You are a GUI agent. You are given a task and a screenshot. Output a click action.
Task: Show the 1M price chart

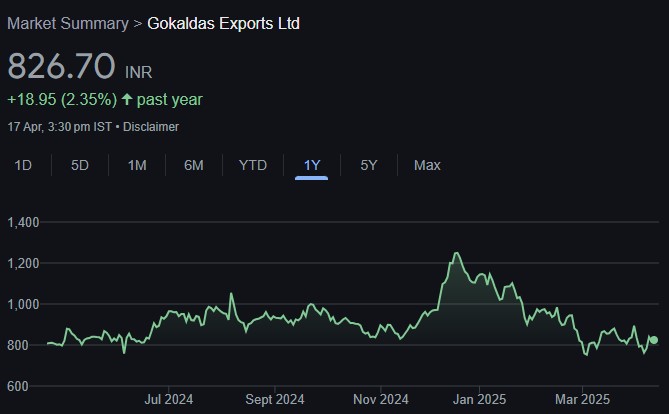click(x=137, y=165)
